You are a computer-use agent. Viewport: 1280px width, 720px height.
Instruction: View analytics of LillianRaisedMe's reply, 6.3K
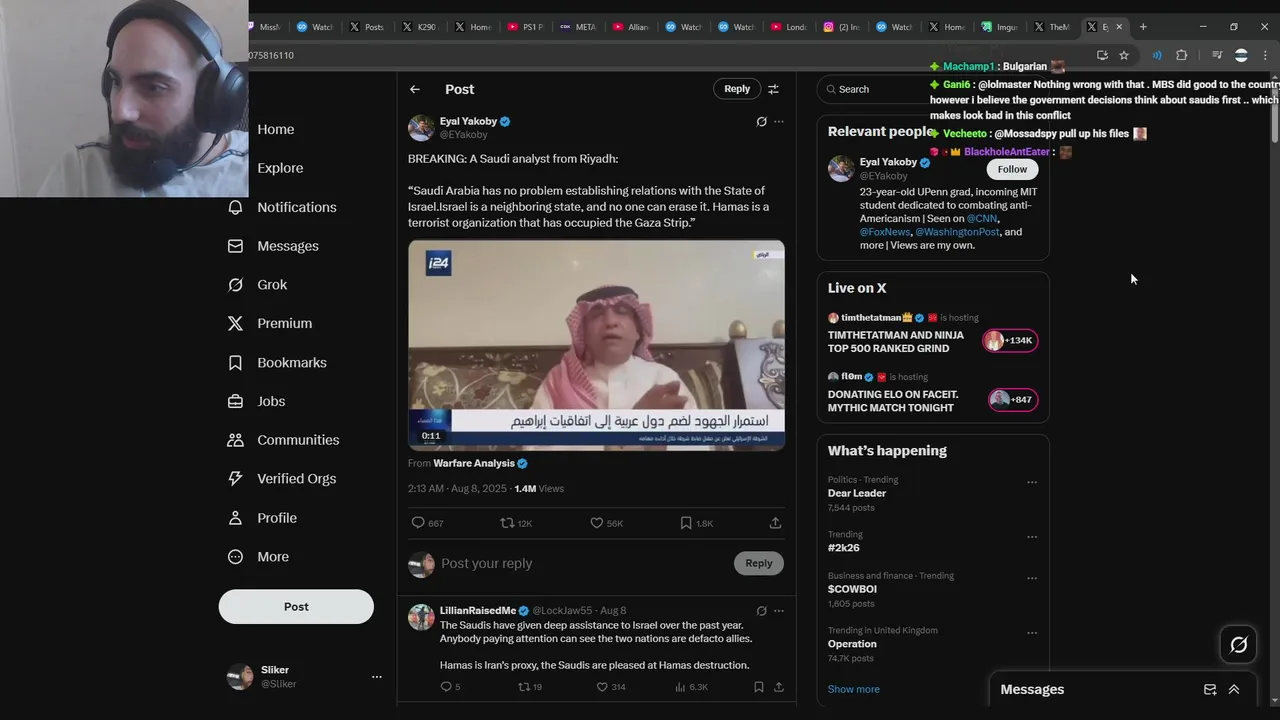(680, 687)
